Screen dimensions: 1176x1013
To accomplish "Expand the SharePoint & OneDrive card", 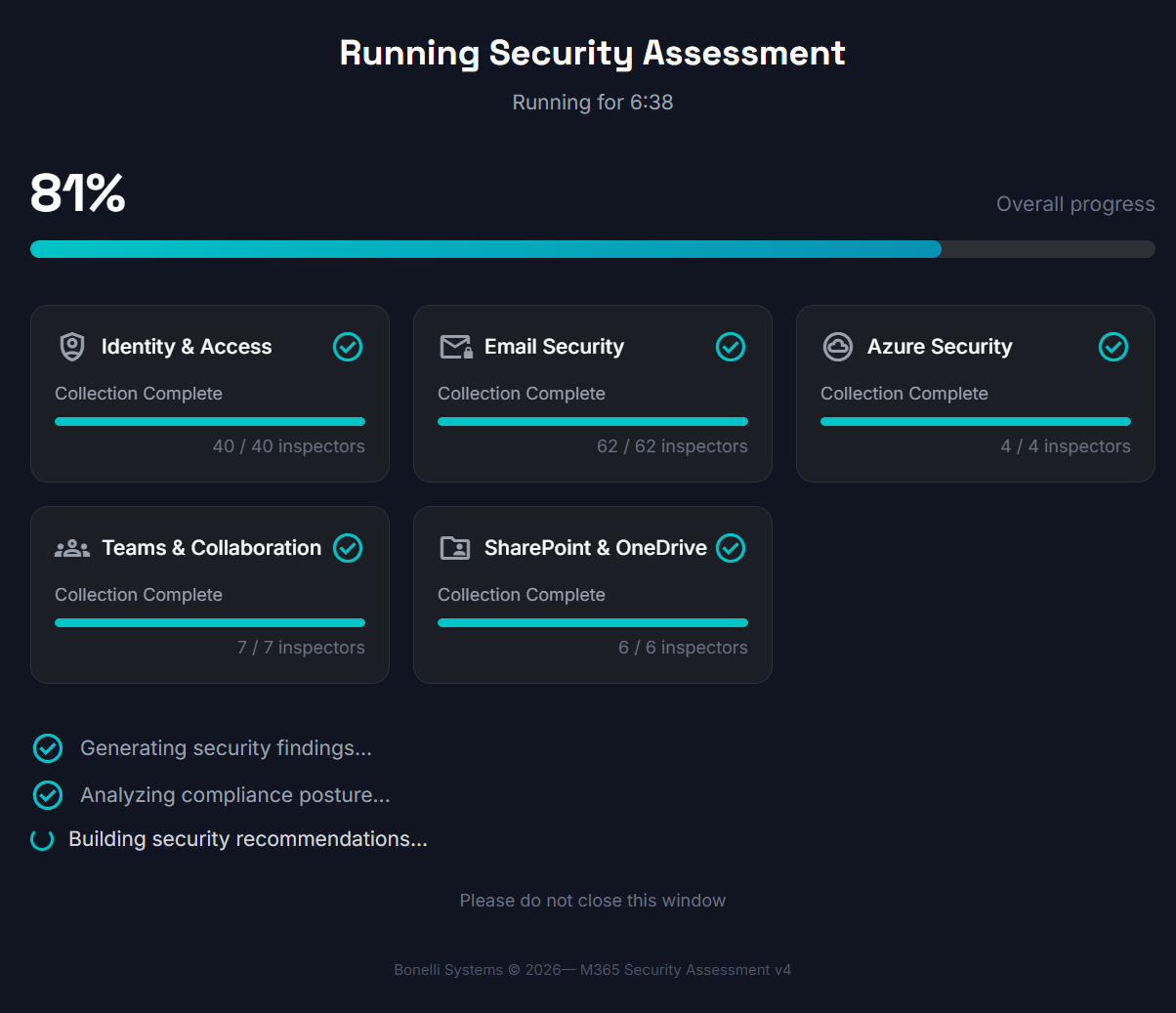I will (x=593, y=594).
